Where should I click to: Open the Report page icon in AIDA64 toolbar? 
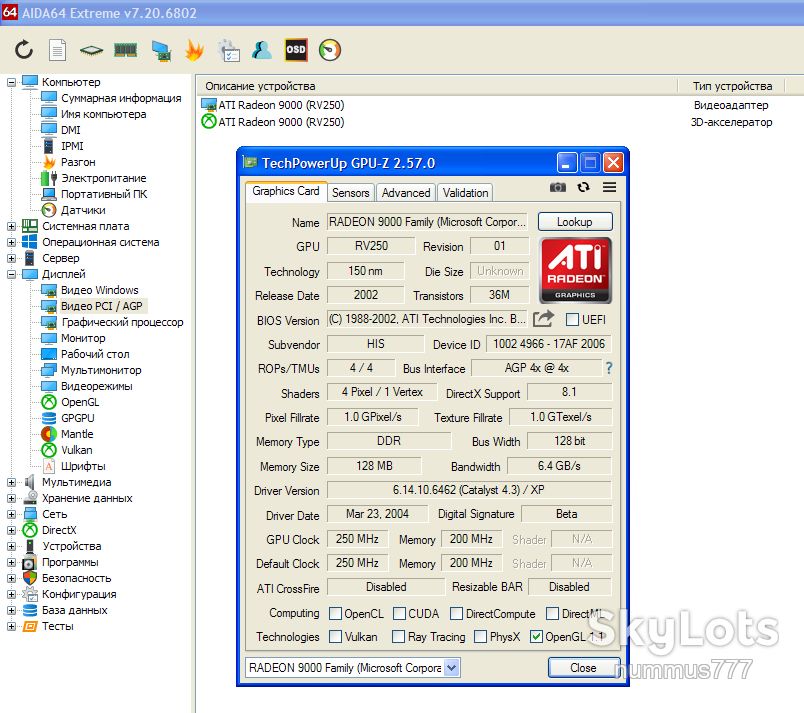[57, 50]
